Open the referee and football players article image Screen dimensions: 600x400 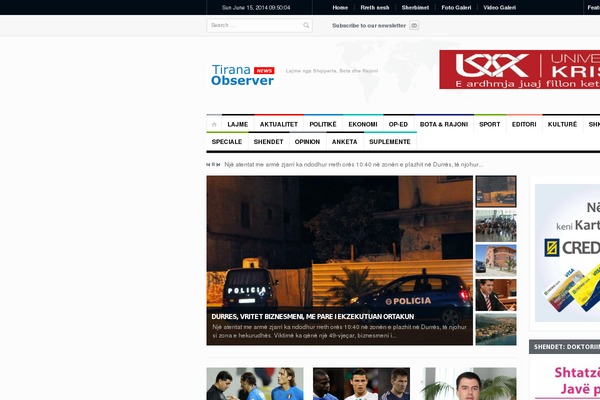255,384
